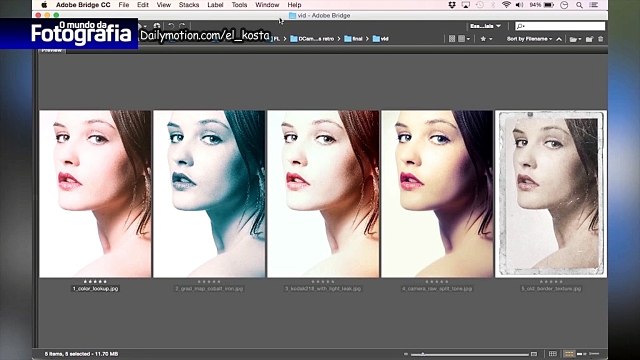Click the menu bar clock icon
Screen dimensions: 640x360
tap(564, 5)
